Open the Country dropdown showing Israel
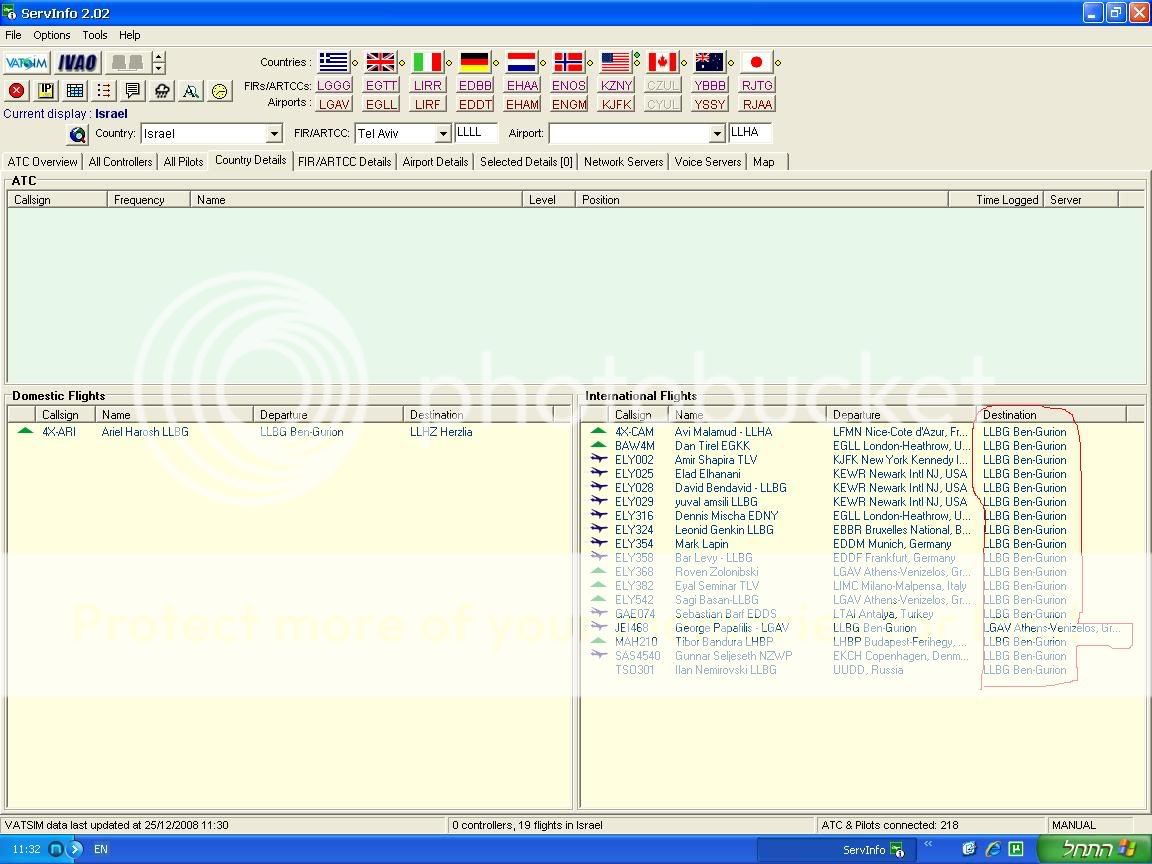 (274, 134)
